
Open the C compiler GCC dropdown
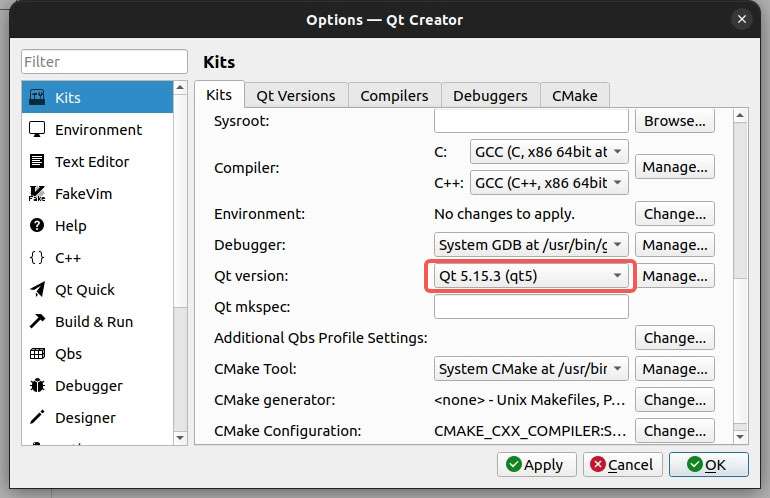click(548, 152)
